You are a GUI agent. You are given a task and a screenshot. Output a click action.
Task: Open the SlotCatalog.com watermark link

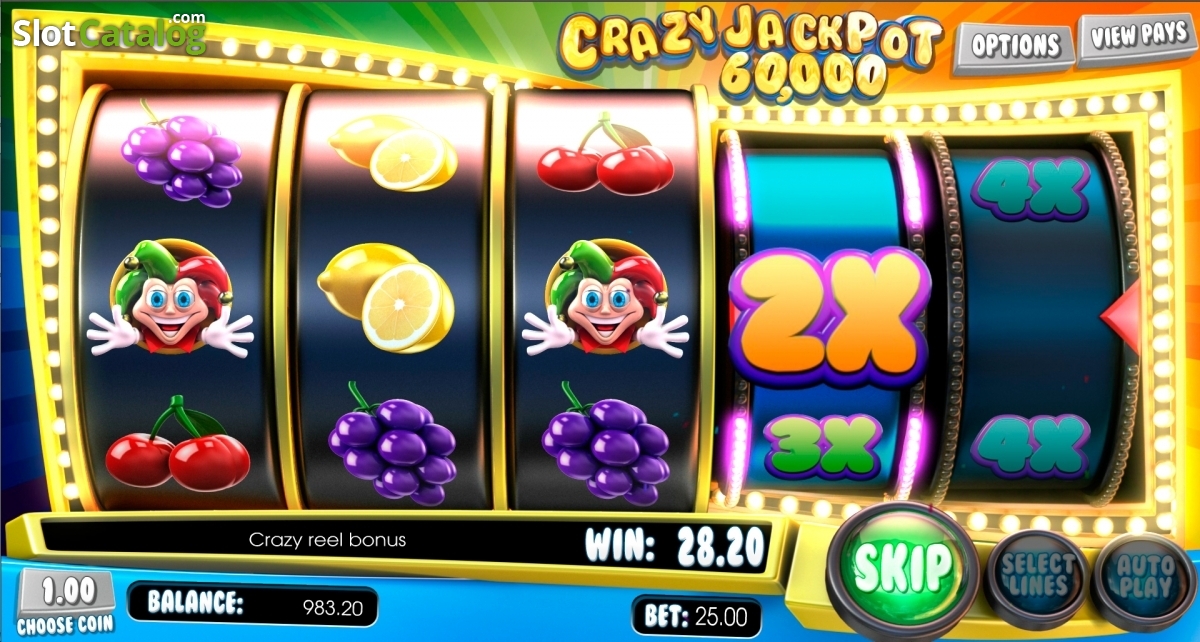click(x=110, y=33)
